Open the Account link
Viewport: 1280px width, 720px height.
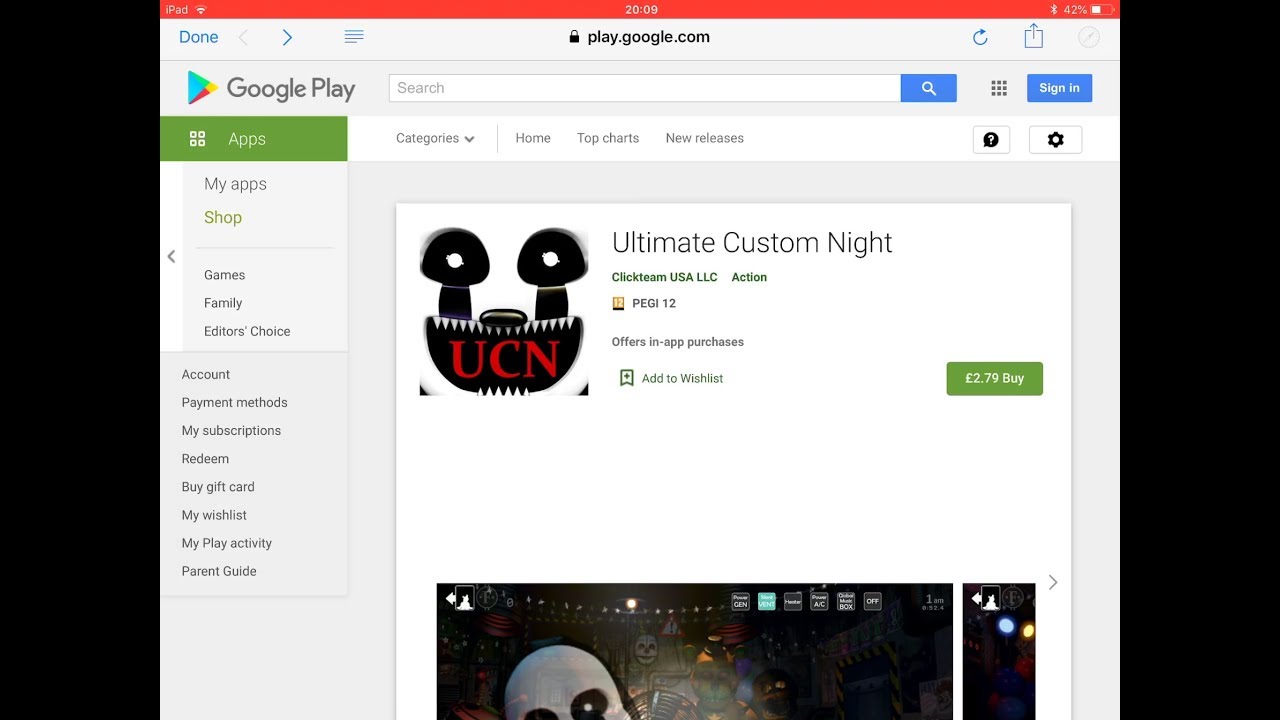pos(206,374)
